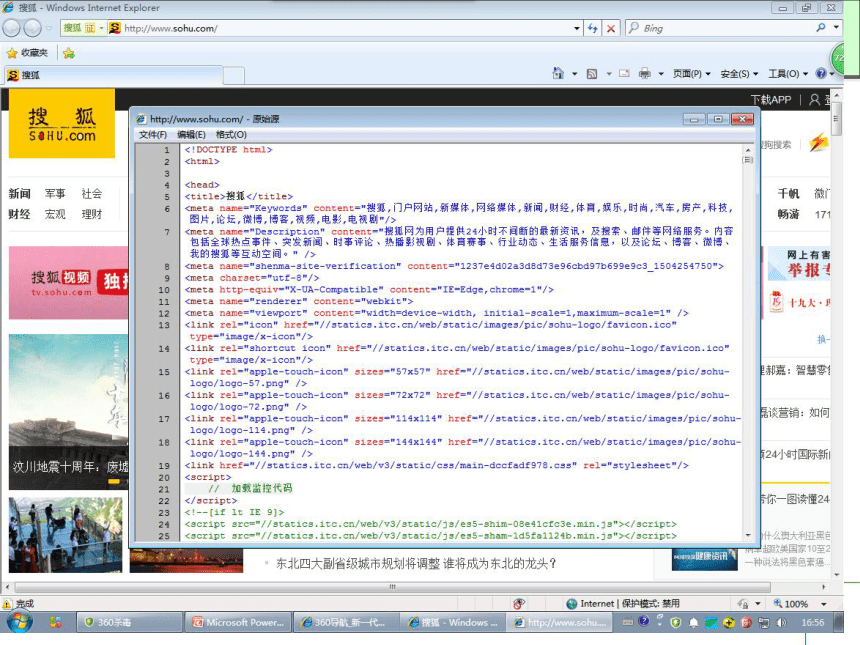Image resolution: width=860 pixels, height=645 pixels.
Task: Expand the Print dropdown arrow
Action: point(661,73)
